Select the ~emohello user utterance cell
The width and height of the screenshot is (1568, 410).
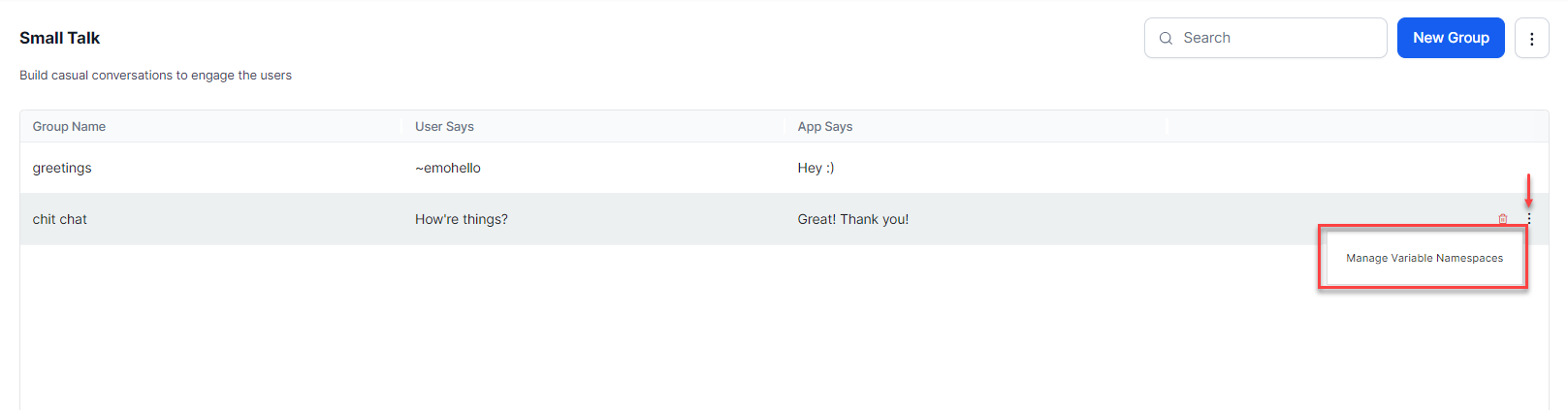coord(448,169)
